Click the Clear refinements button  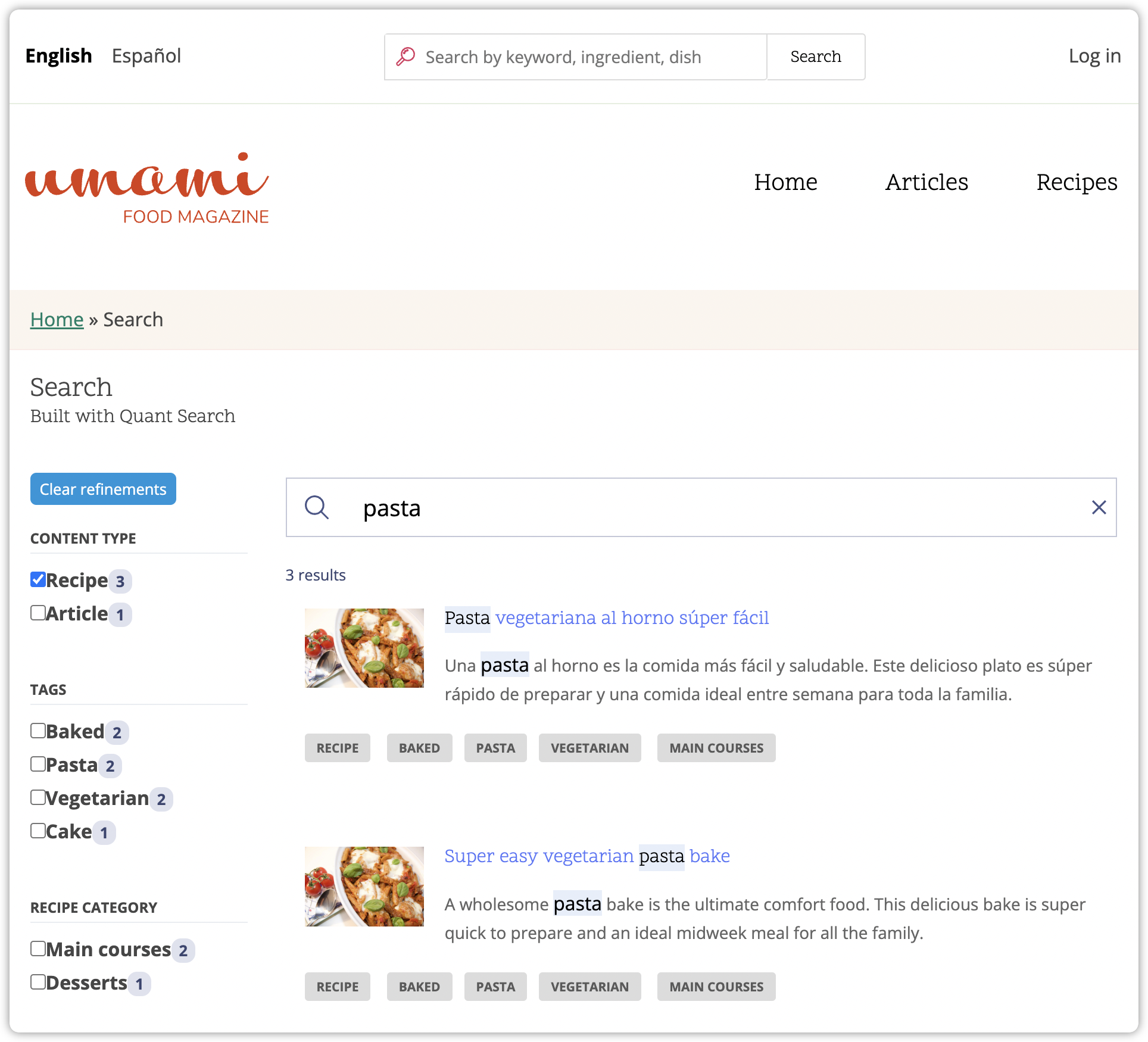[103, 488]
